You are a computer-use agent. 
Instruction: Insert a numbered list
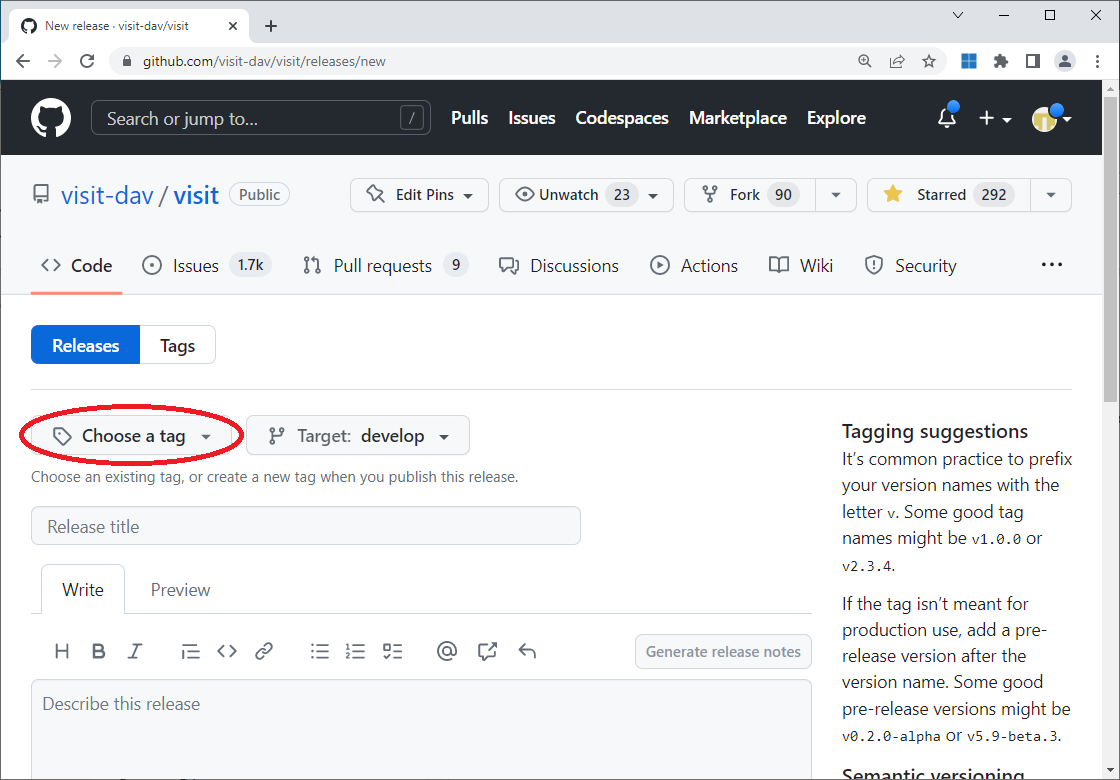click(x=355, y=651)
